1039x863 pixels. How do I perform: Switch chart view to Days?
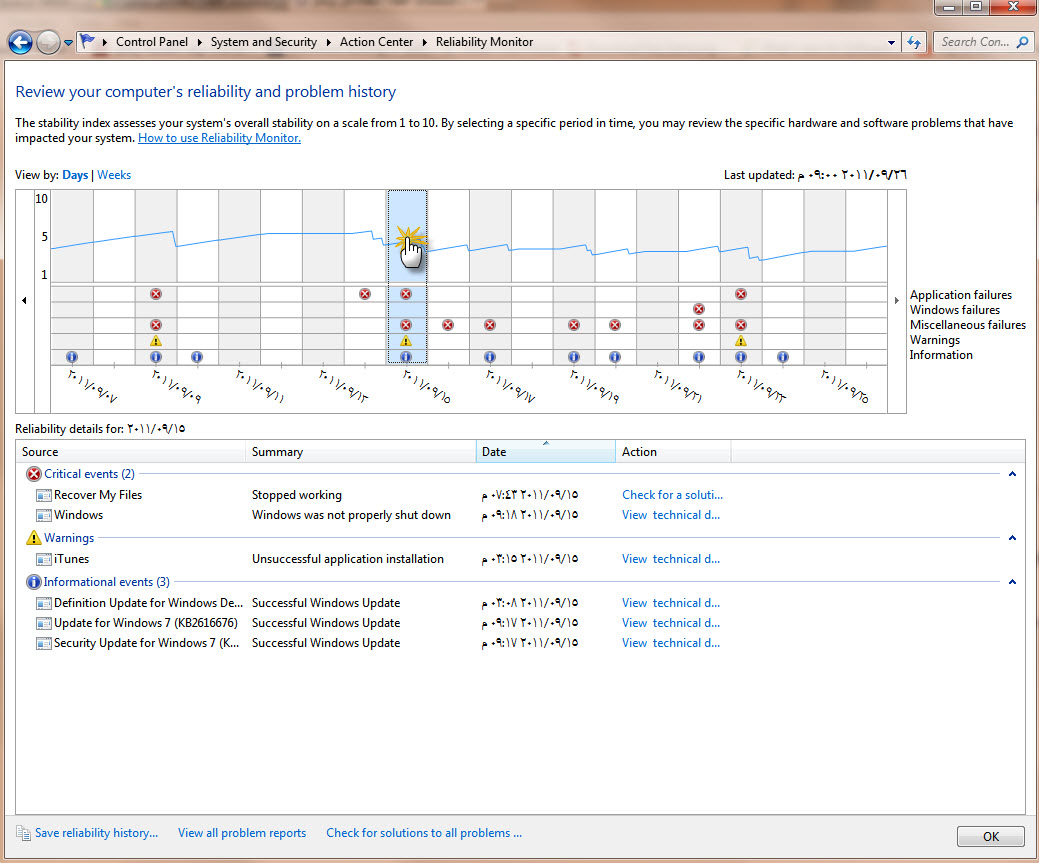[x=75, y=175]
